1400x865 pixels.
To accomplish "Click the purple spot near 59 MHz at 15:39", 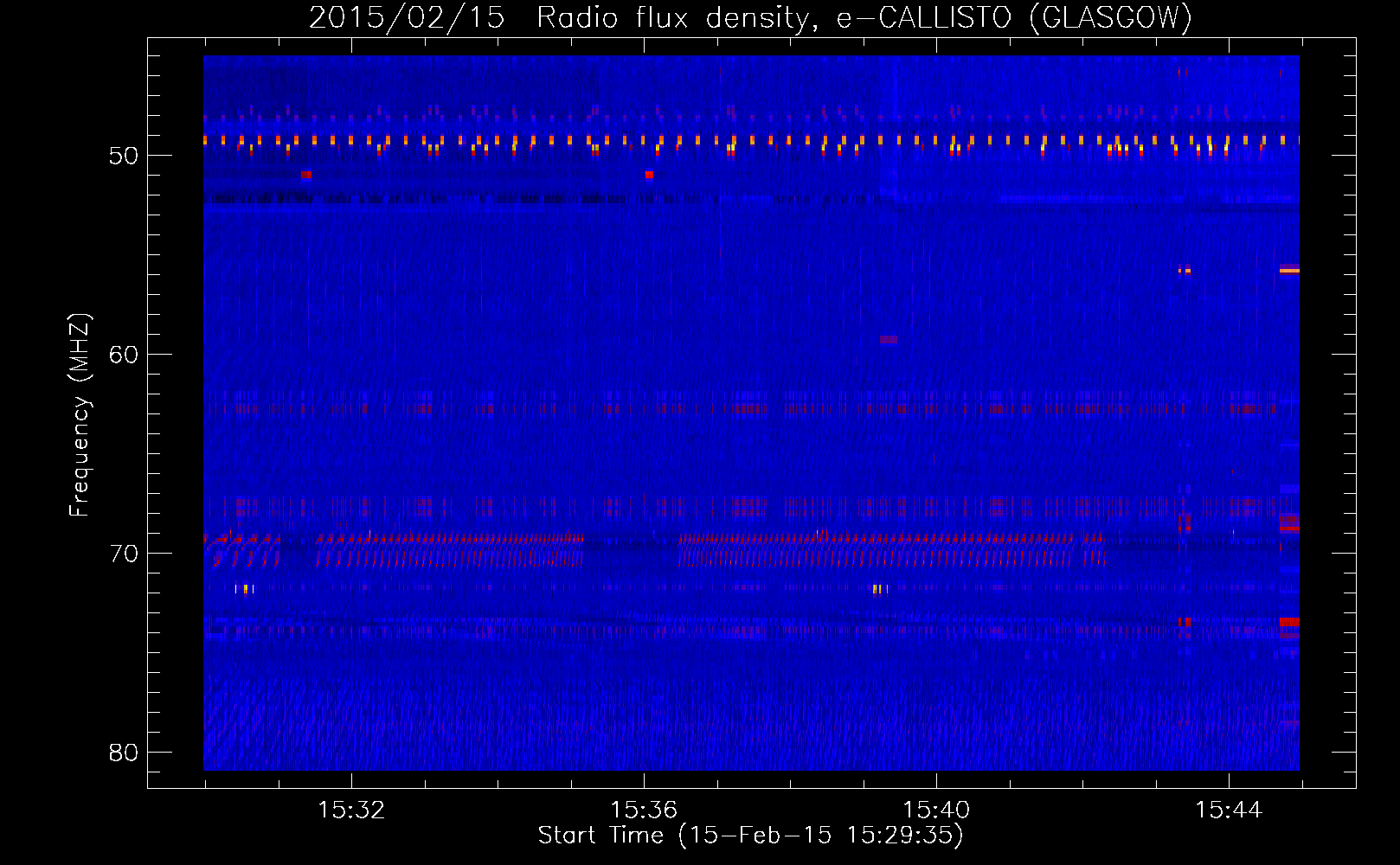I will 889,340.
